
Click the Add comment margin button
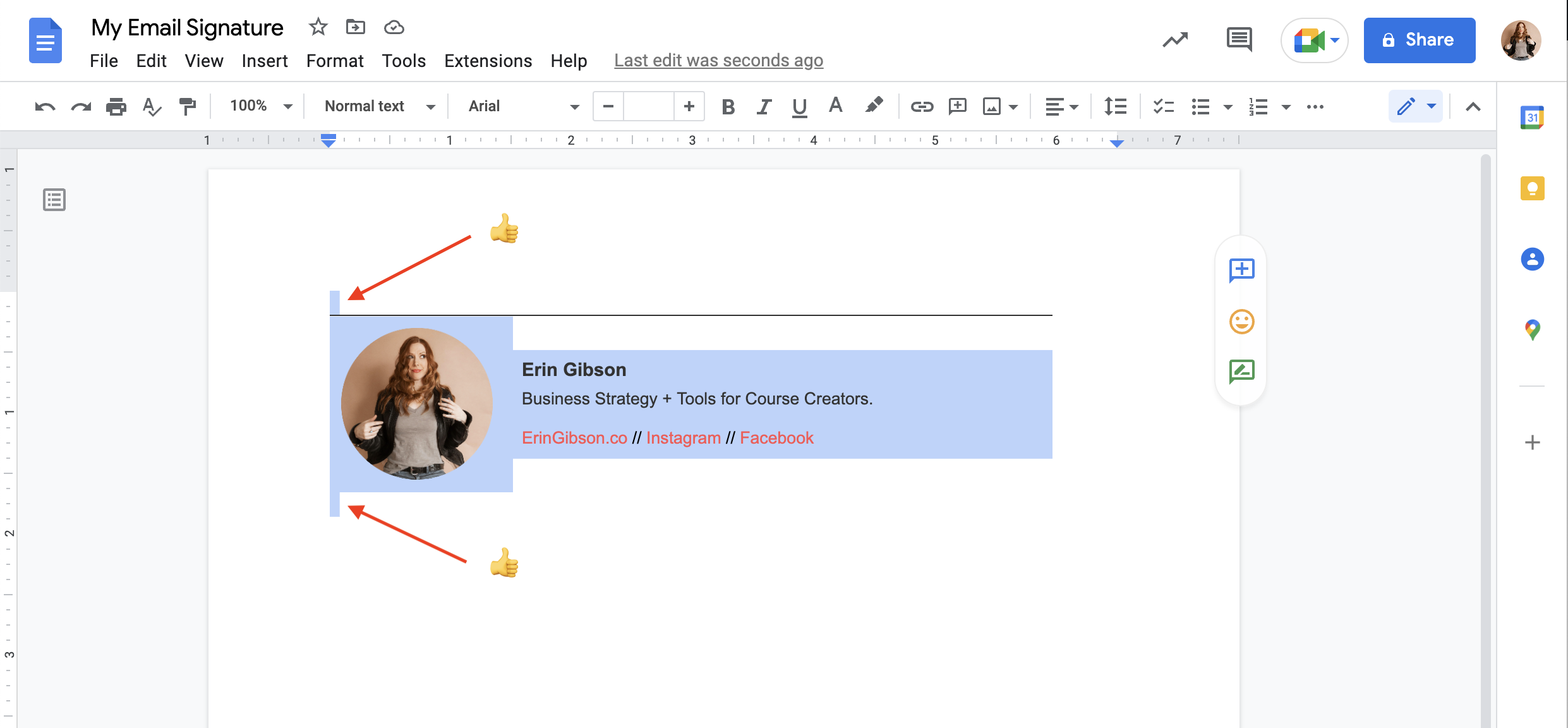(x=1241, y=270)
